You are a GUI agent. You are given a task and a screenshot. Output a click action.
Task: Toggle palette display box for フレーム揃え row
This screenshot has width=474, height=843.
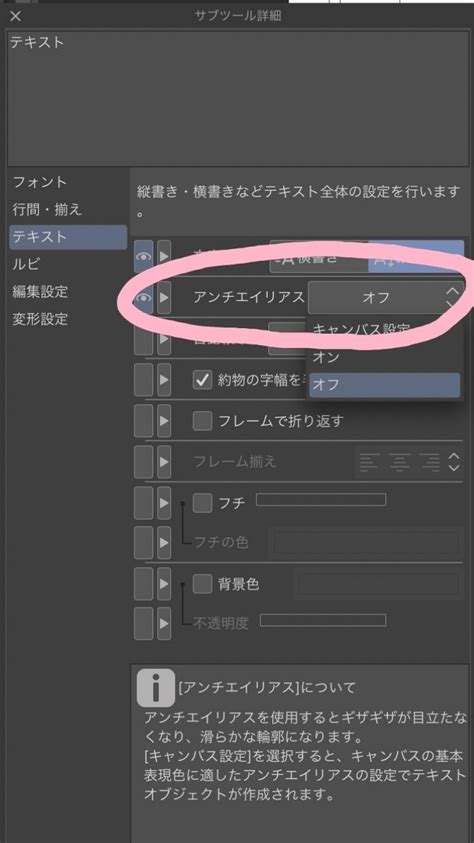tap(143, 462)
